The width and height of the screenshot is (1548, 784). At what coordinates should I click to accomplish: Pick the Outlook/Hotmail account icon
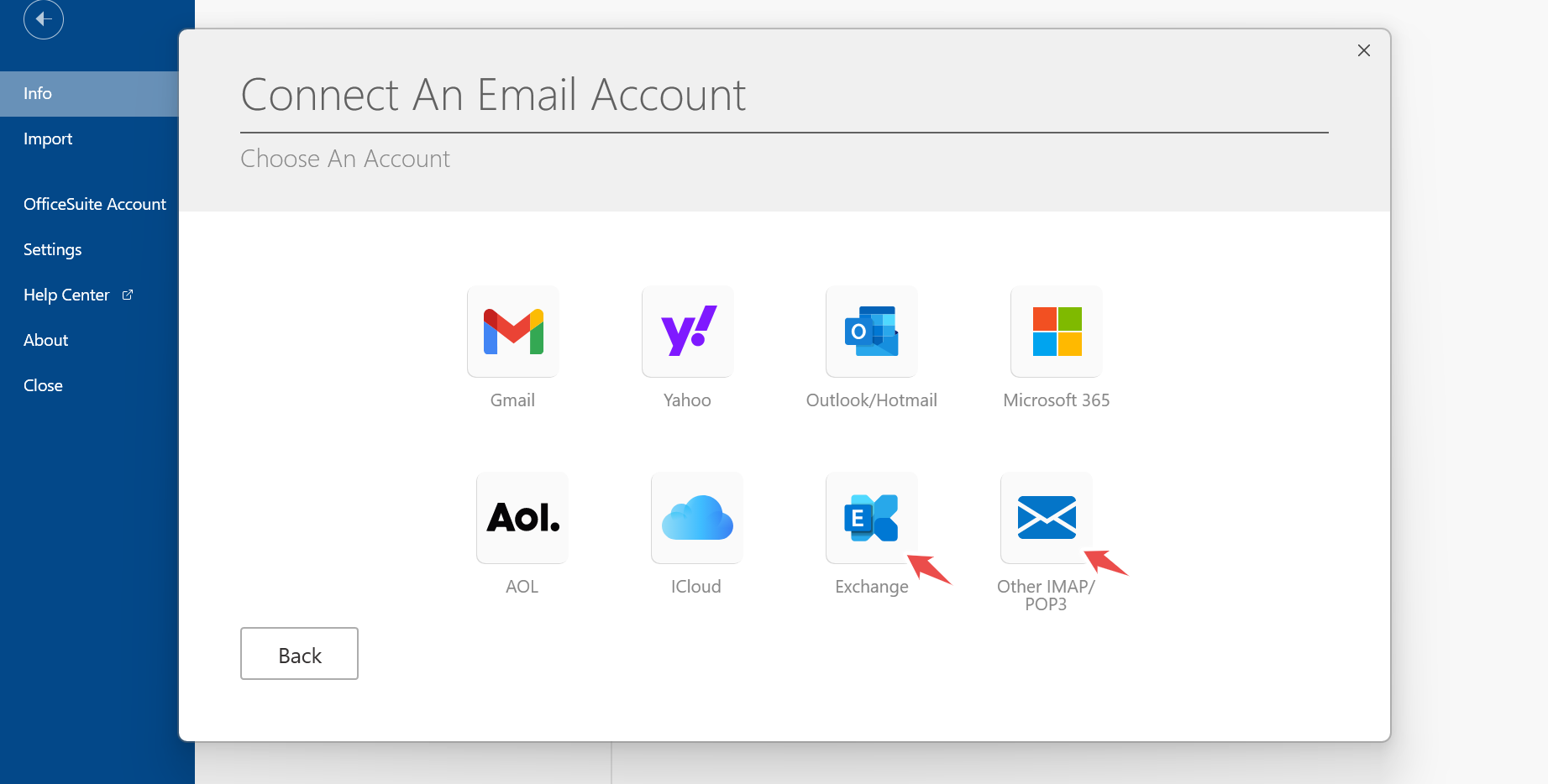(871, 332)
